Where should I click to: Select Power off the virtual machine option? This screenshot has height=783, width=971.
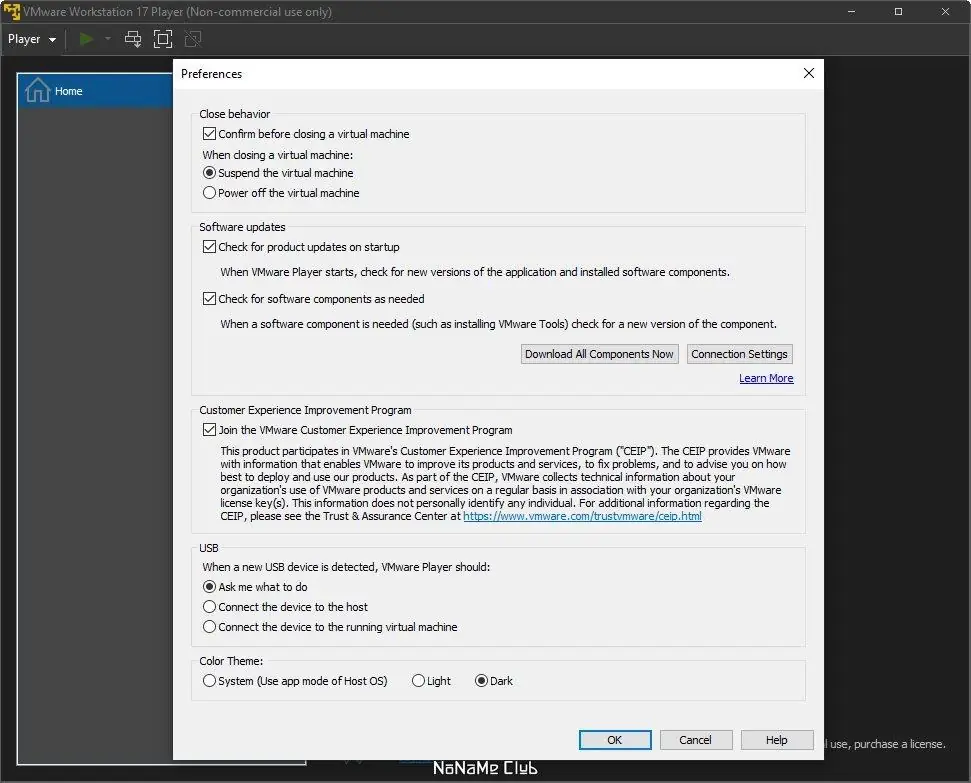coord(281,193)
